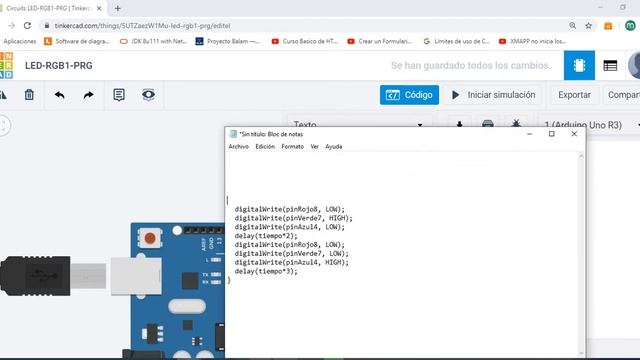Toggle notes visibility eye icon
640x360 pixels.
pyautogui.click(x=149, y=95)
